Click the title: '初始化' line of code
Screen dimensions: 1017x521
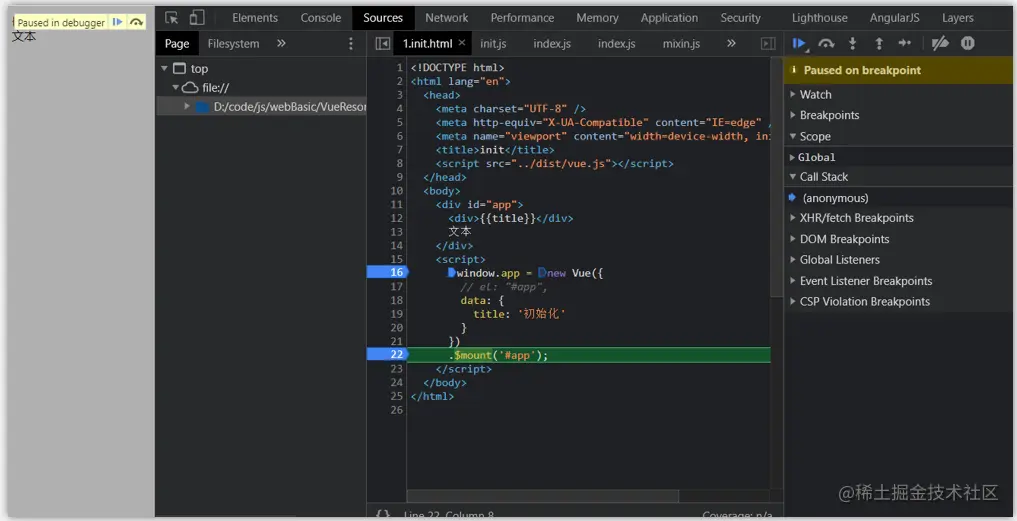pyautogui.click(x=520, y=314)
